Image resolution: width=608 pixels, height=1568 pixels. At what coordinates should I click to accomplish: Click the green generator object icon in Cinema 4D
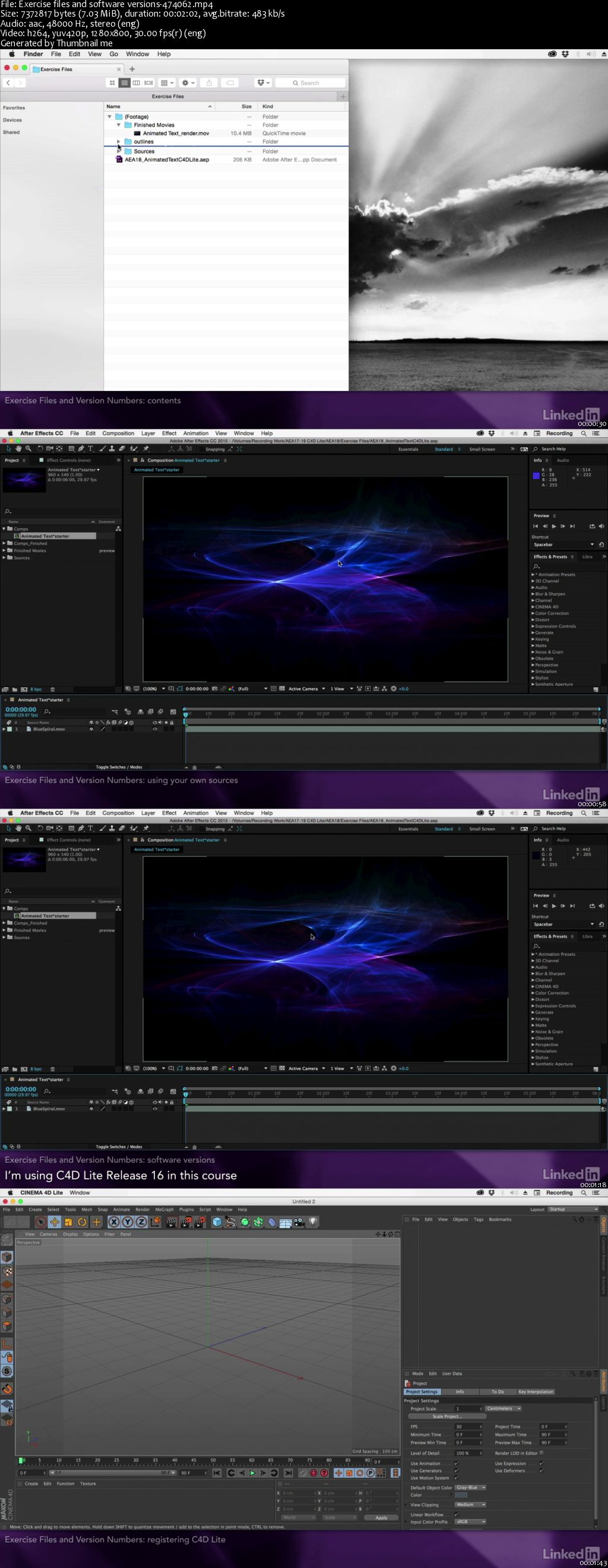(x=244, y=1222)
